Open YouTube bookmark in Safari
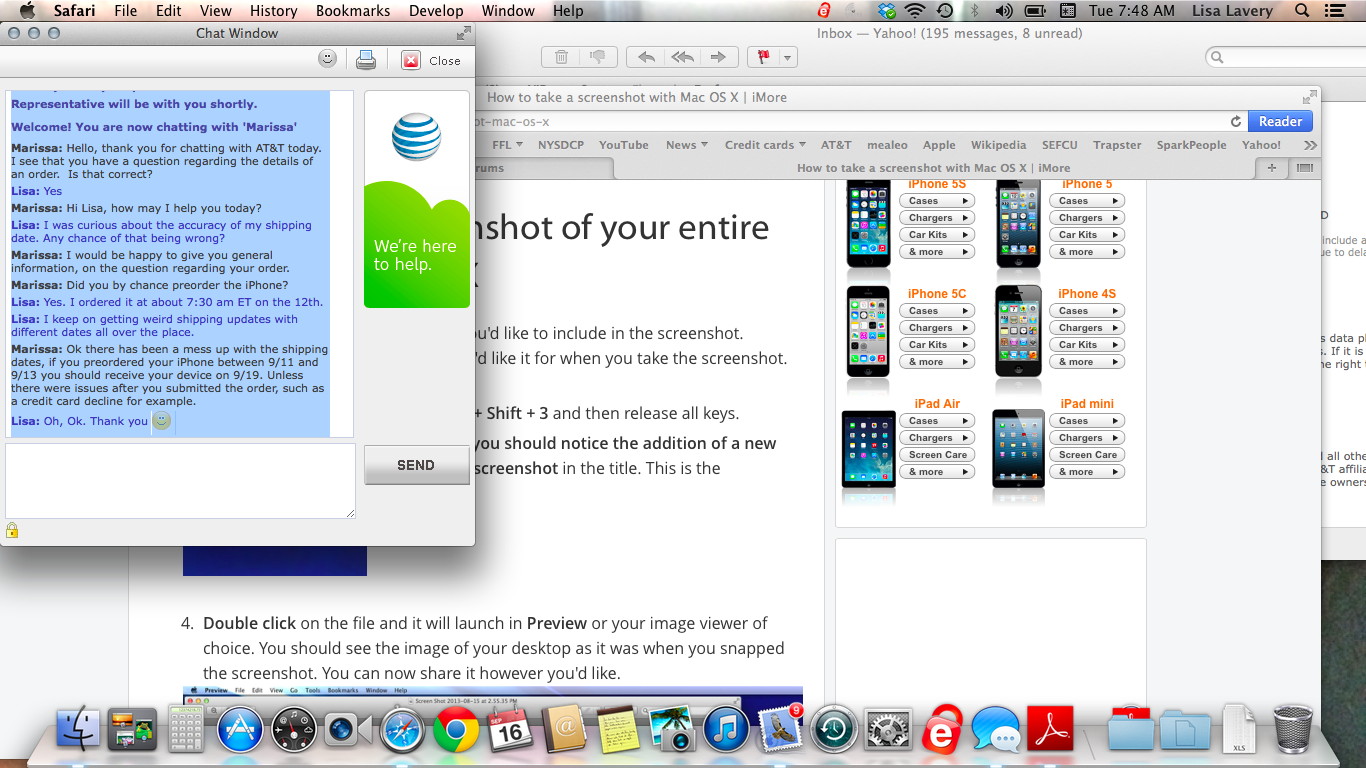Screen dimensions: 1366x768 click(x=623, y=145)
